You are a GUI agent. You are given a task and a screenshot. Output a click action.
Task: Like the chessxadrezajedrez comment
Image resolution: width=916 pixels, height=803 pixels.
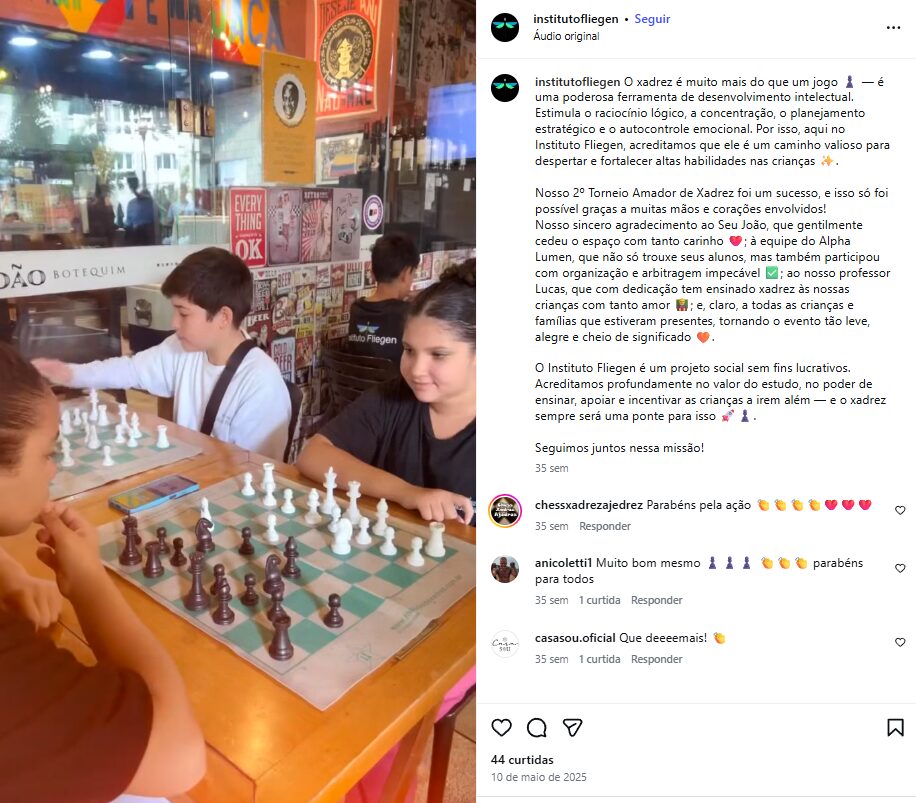(x=900, y=510)
